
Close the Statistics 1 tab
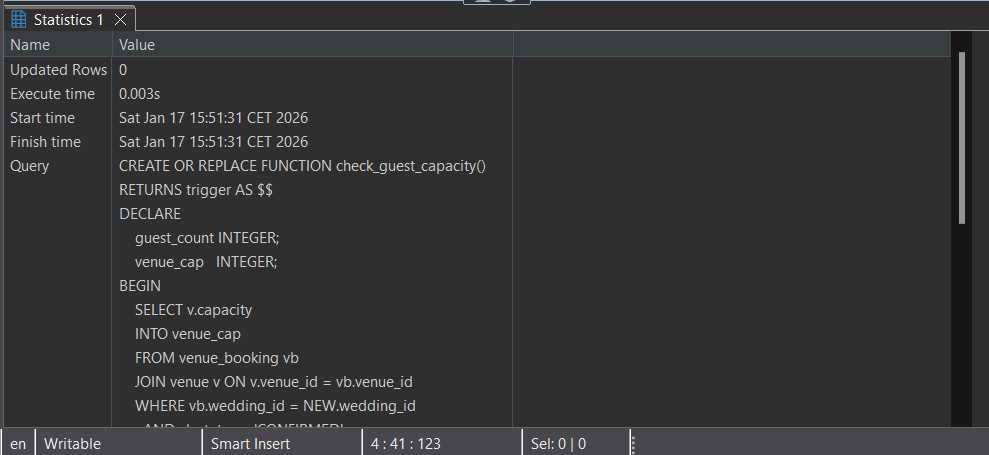[x=120, y=20]
